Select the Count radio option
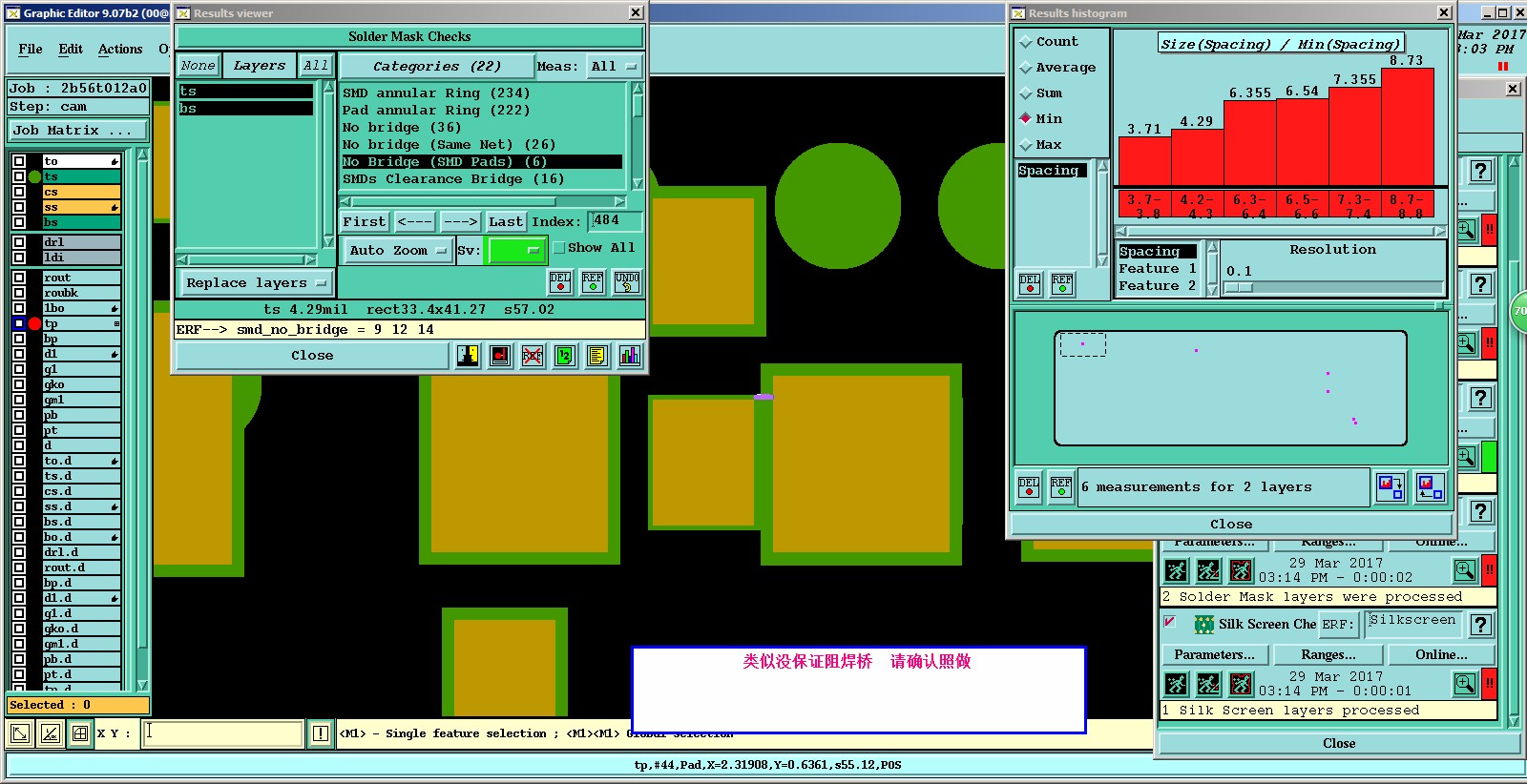Screen dimensions: 1527x784 click(1027, 42)
